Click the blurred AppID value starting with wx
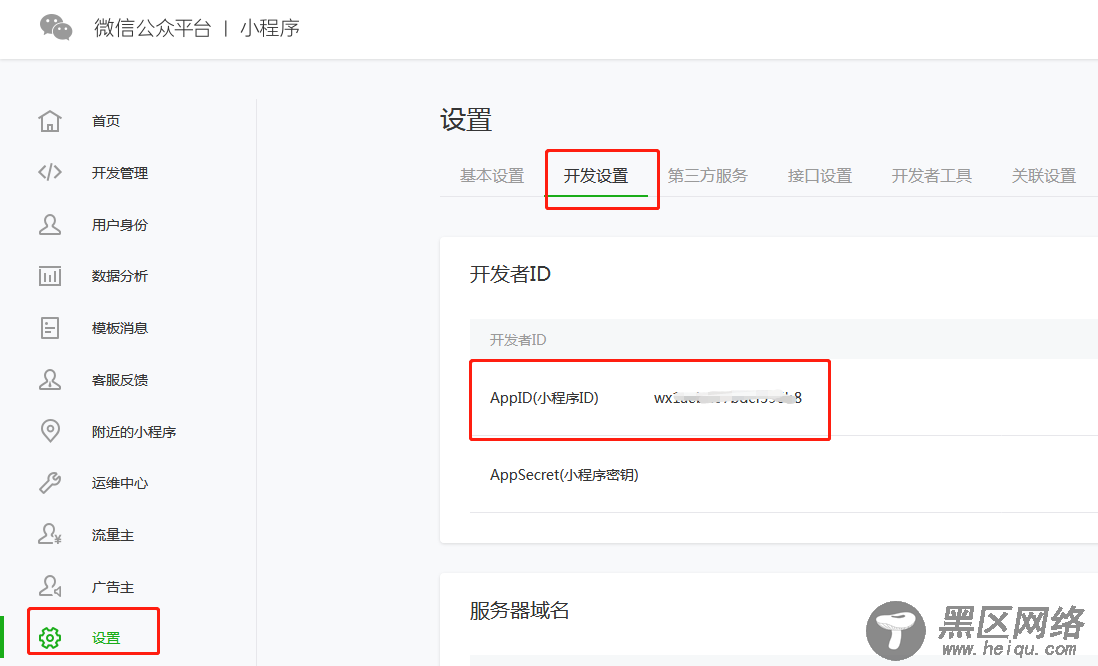Viewport: 1098px width, 666px height. [728, 398]
